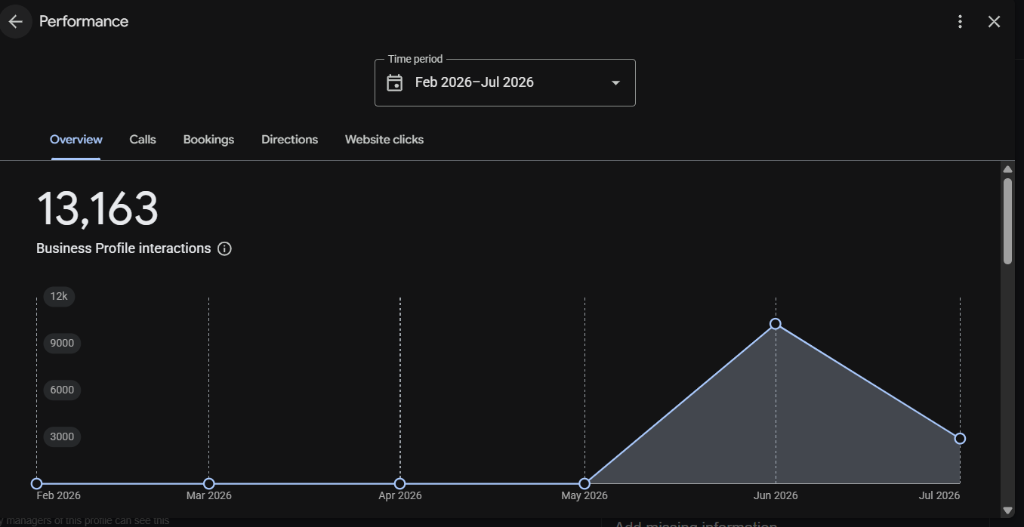Select the Jun 2026 peak data point
This screenshot has height=527, width=1024.
pyautogui.click(x=775, y=324)
